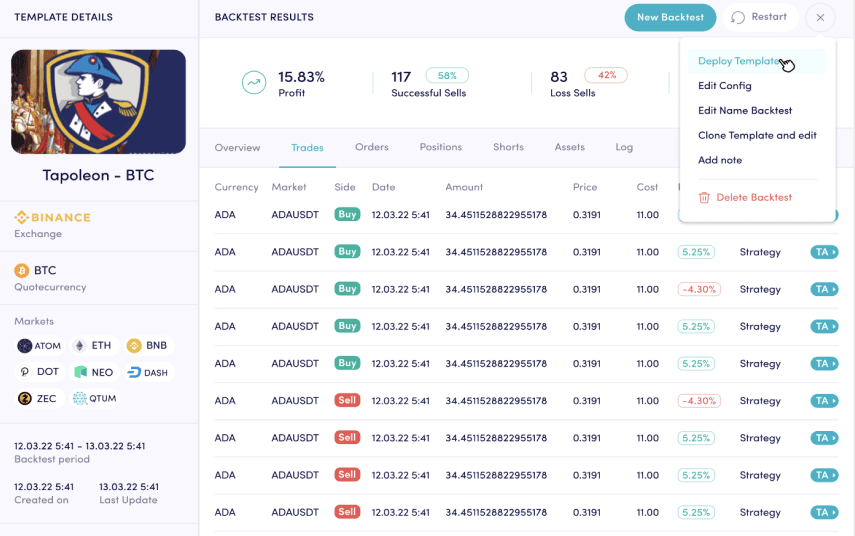Click the Tapoleon template thumbnail image
The height and width of the screenshot is (536, 855).
click(98, 102)
